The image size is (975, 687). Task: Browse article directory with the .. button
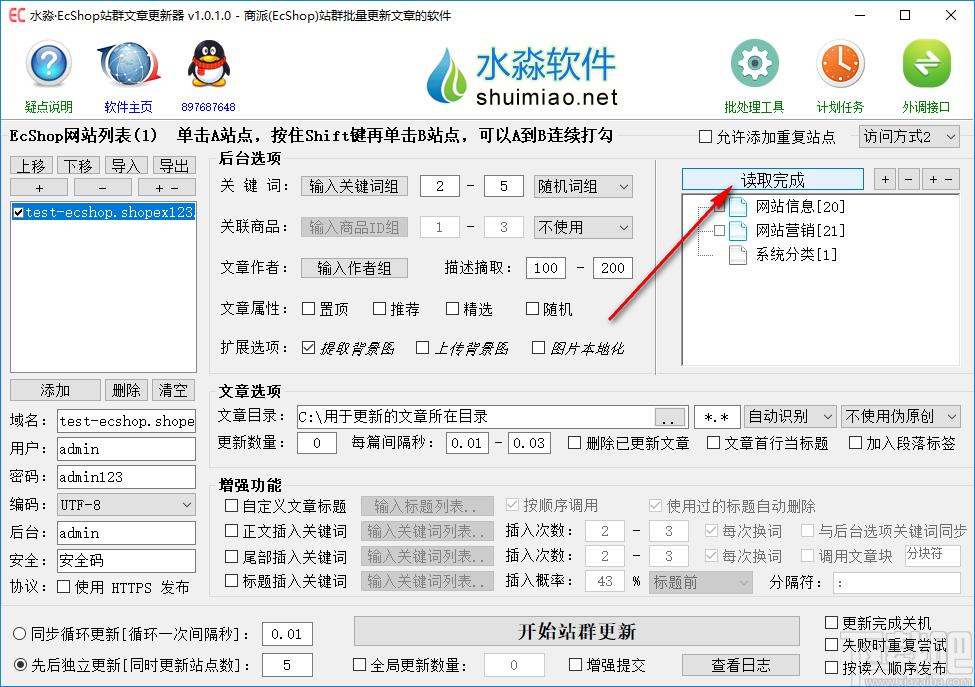click(x=670, y=417)
